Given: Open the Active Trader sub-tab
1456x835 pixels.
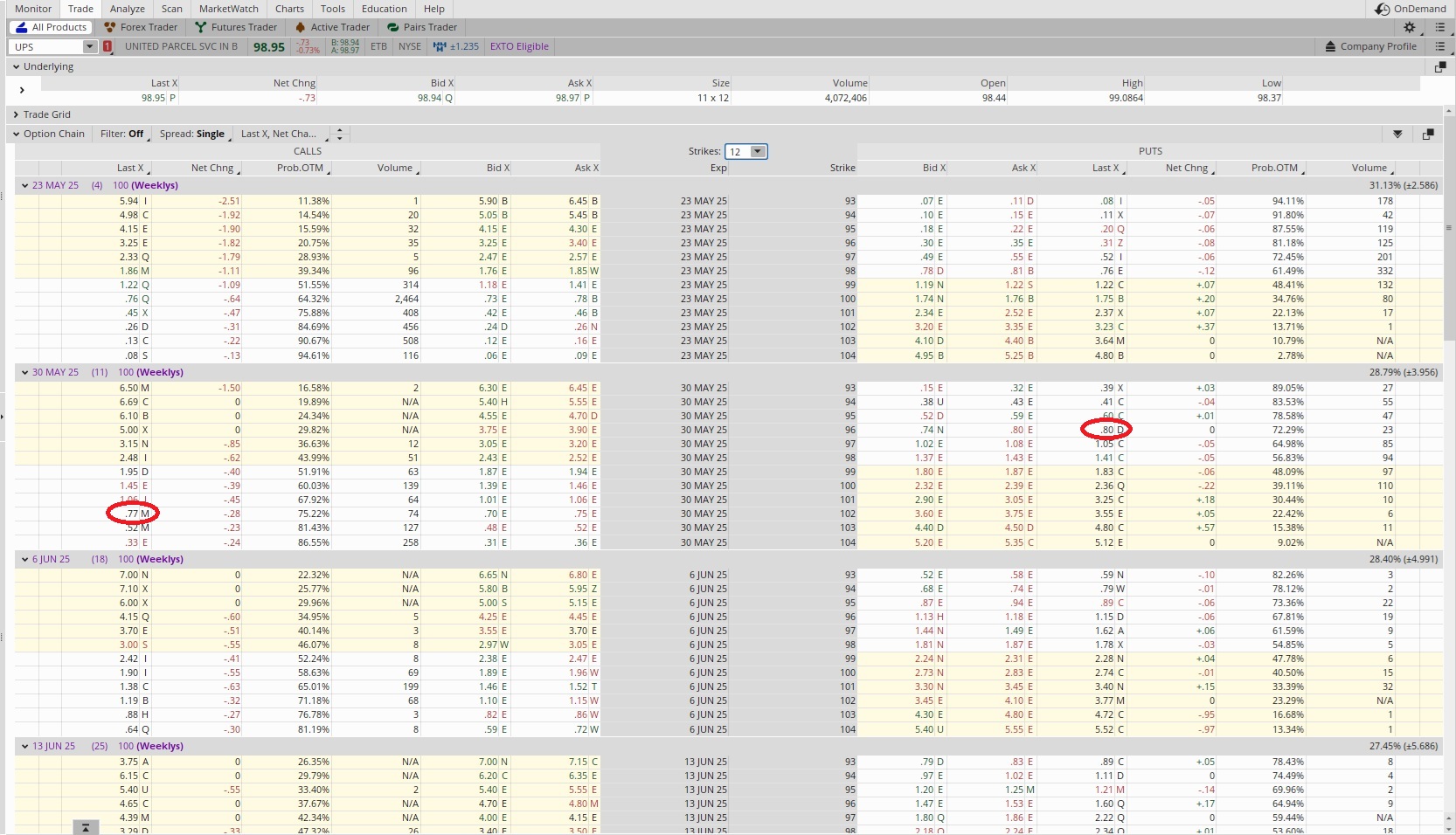Looking at the screenshot, I should (x=332, y=27).
